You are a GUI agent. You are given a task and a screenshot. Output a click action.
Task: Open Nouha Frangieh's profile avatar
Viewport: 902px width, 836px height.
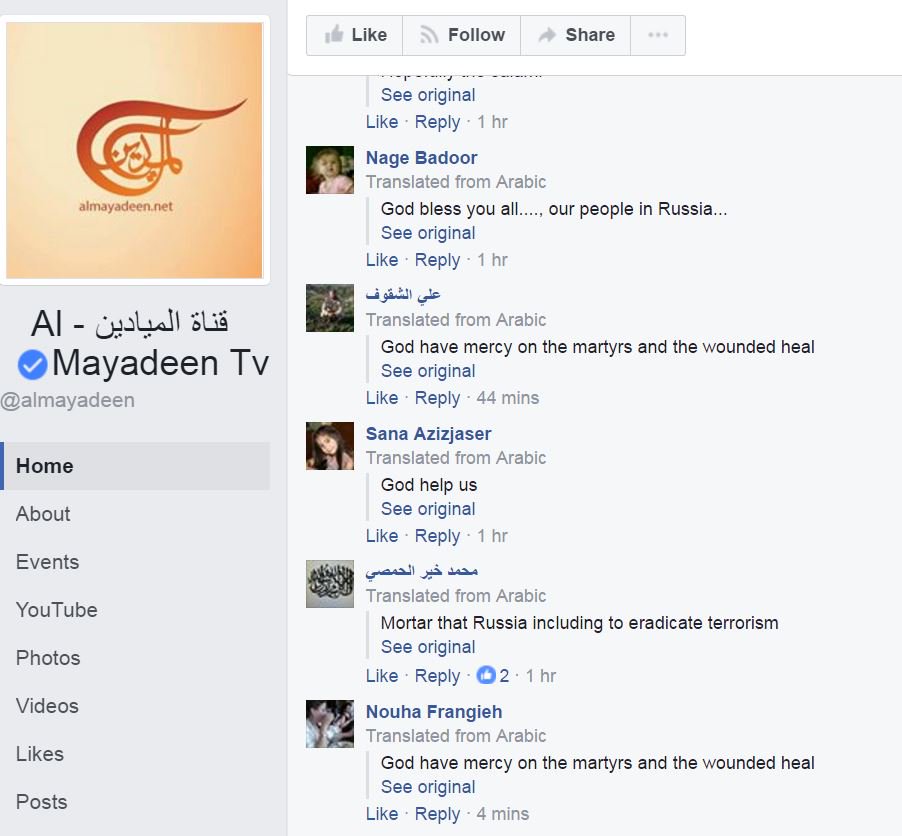click(330, 724)
